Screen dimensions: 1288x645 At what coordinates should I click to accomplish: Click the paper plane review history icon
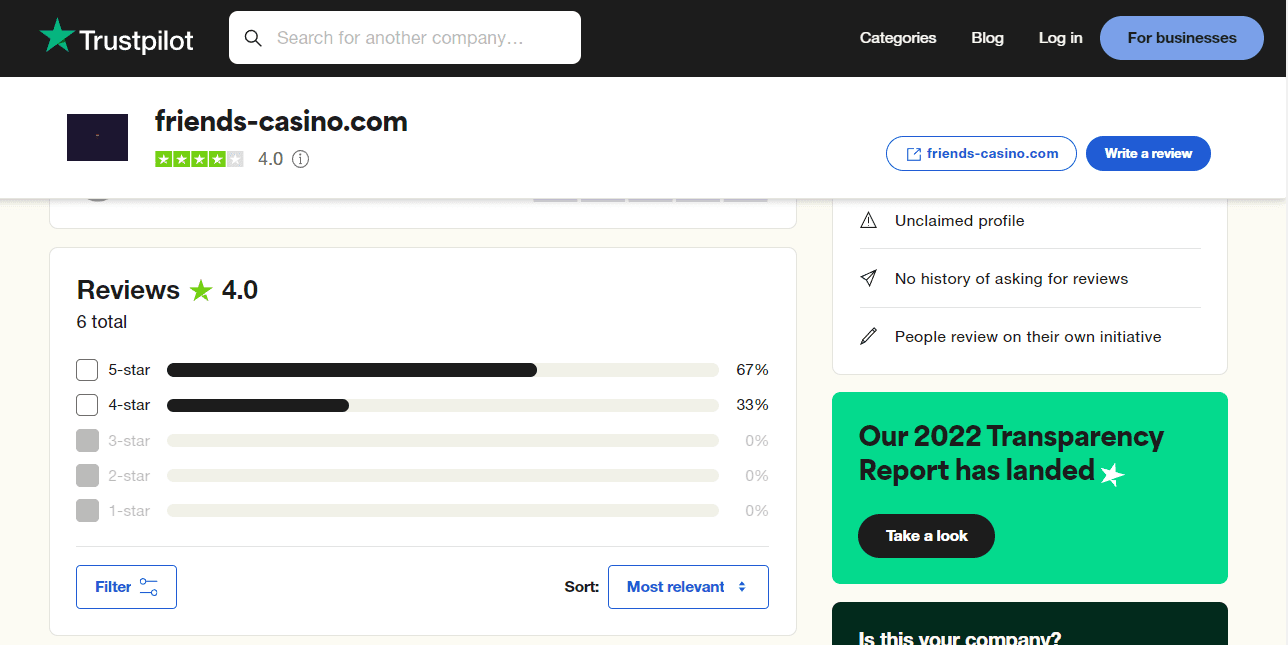pos(868,279)
